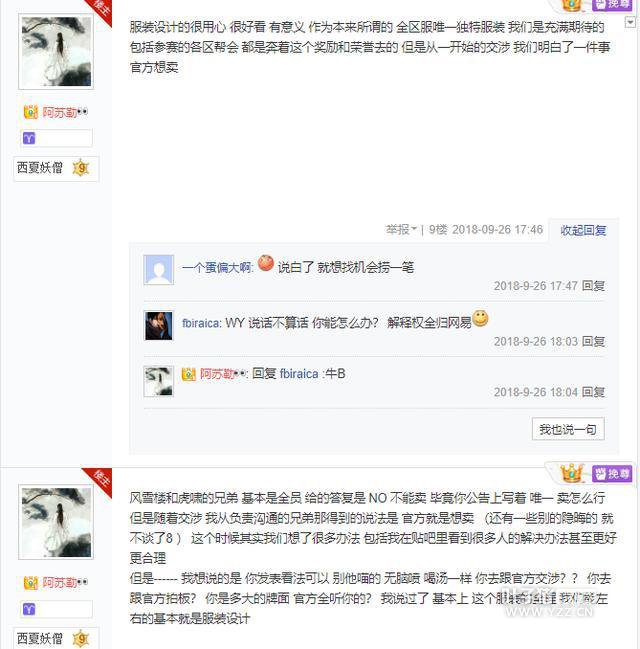Click the level 9 star badge in first post
The image size is (640, 649).
81,168
